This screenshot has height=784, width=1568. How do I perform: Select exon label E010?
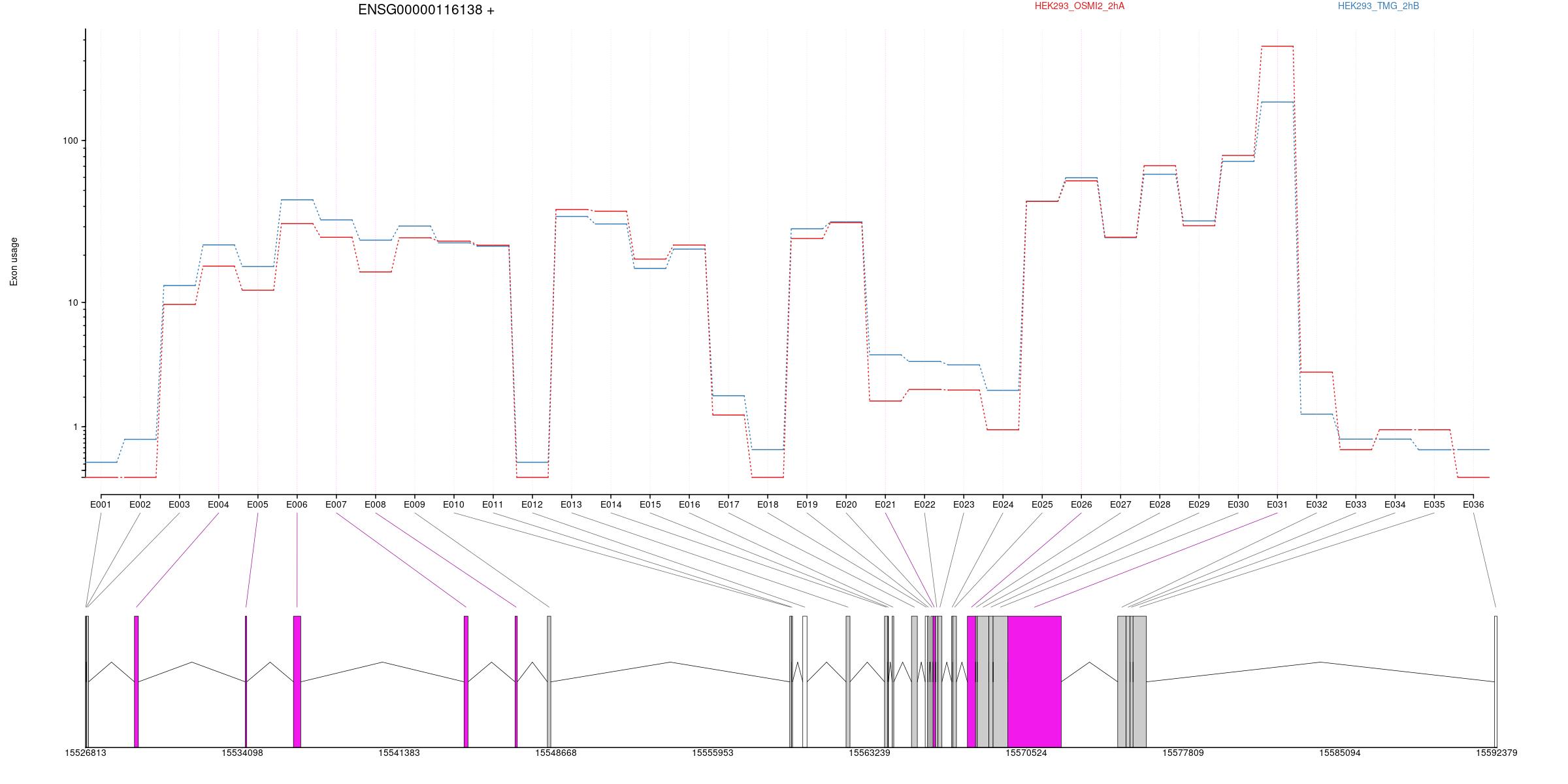[x=453, y=504]
